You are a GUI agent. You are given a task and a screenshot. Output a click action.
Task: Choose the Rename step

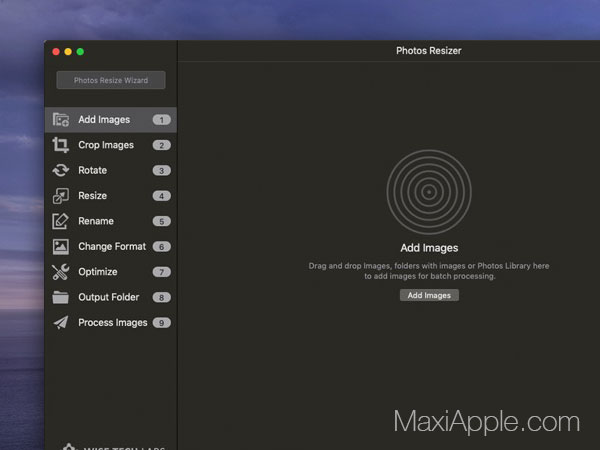coord(111,221)
